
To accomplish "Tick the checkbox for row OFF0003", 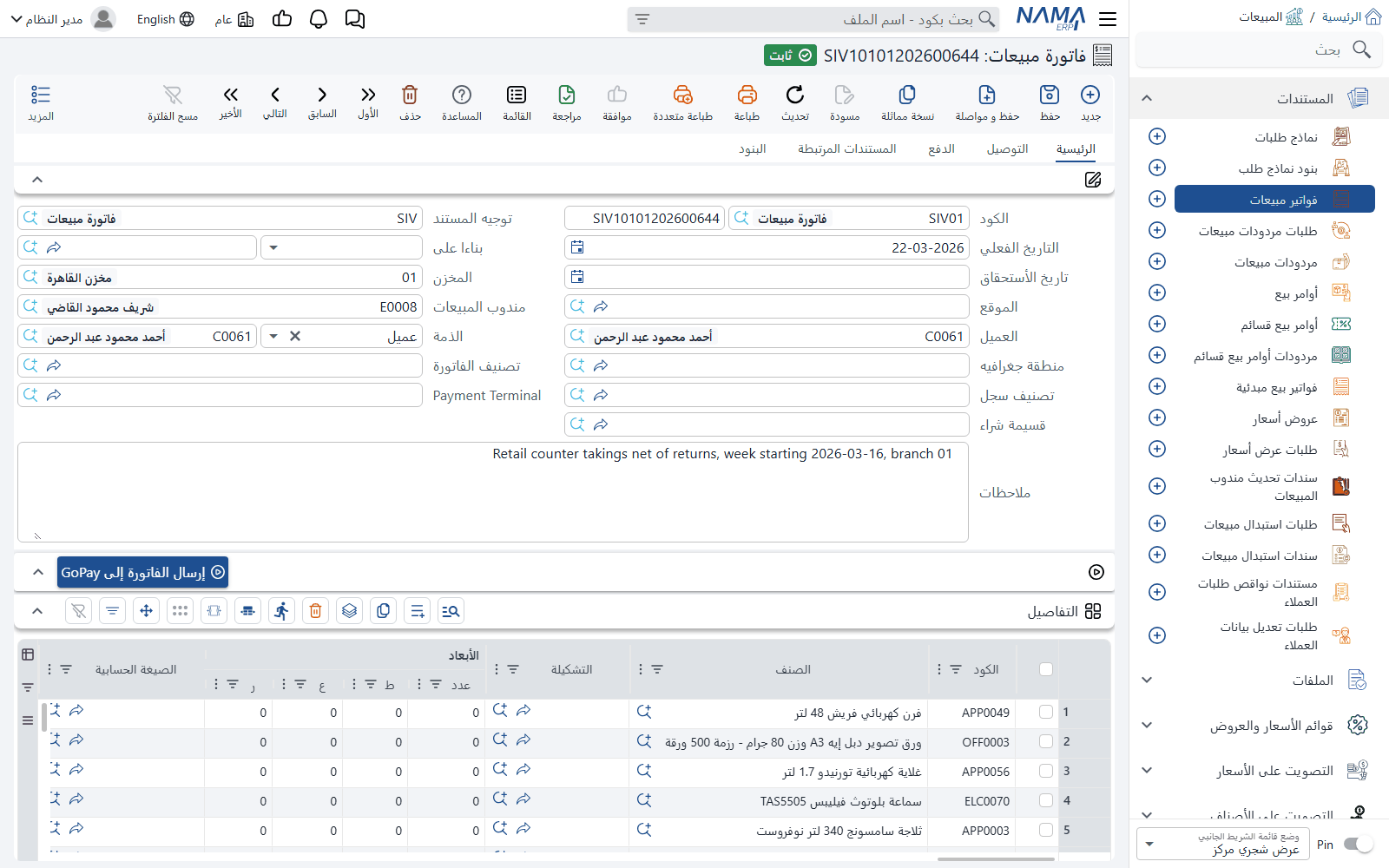I will (x=1046, y=741).
